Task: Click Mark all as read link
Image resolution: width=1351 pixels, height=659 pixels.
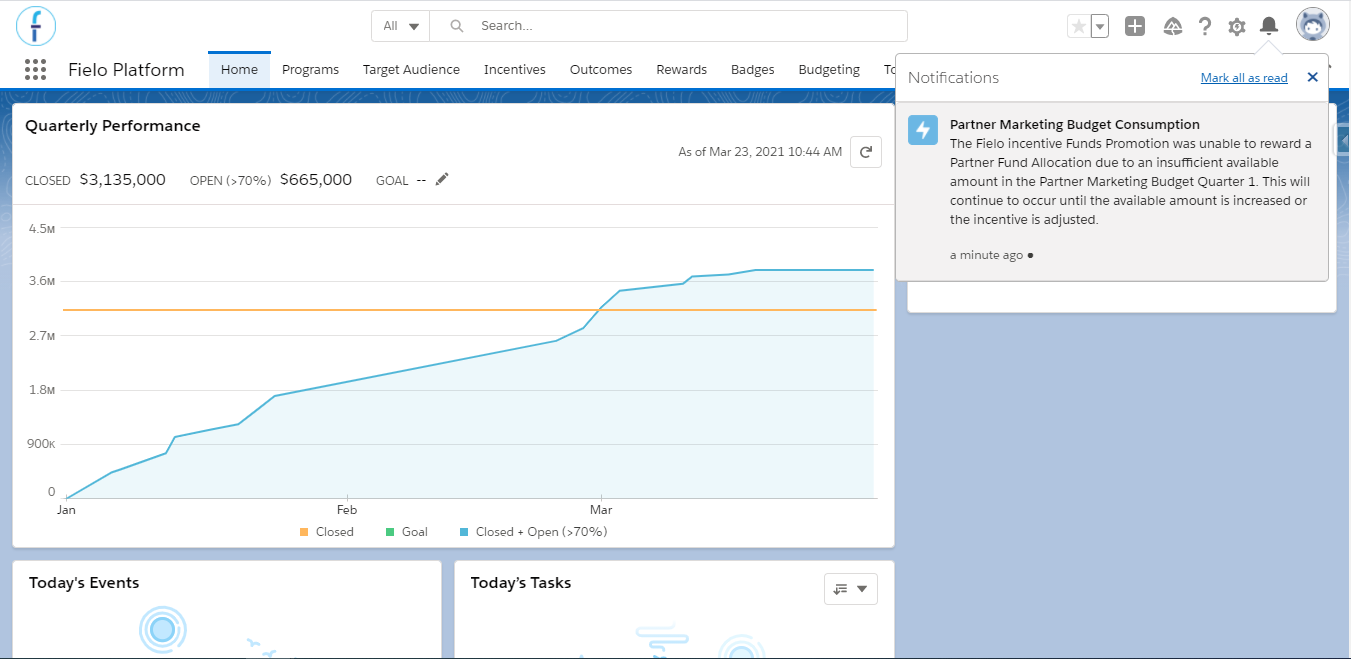Action: (1244, 78)
